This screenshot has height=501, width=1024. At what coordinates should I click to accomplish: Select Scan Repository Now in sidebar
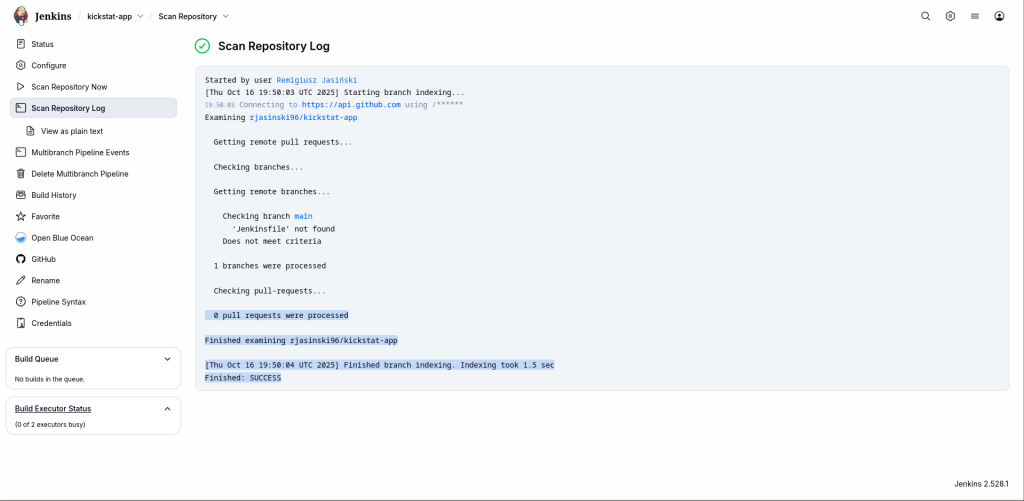coord(69,87)
